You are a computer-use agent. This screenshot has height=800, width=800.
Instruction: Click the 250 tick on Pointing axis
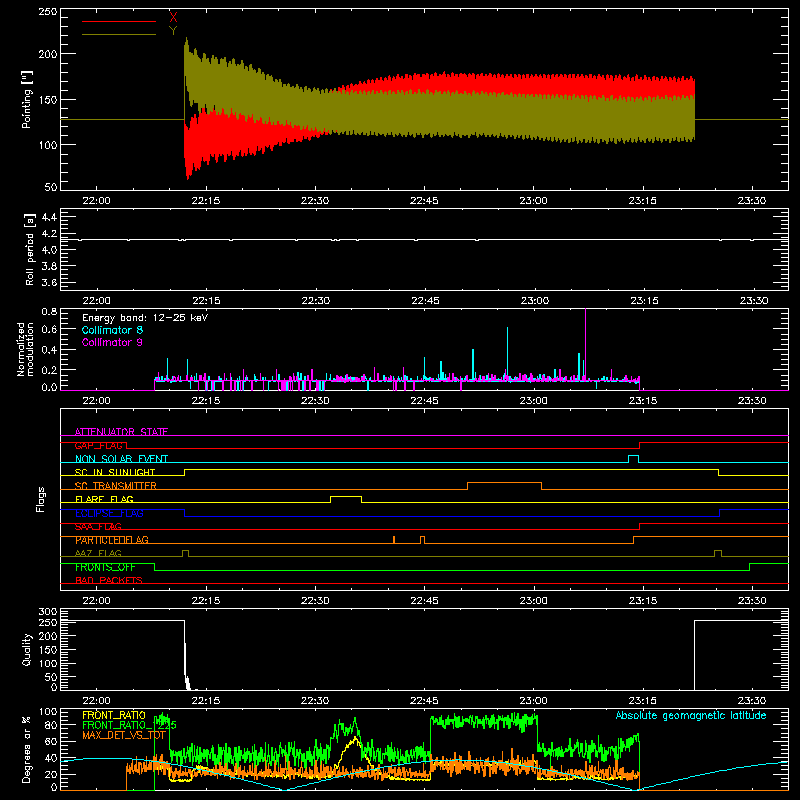tap(47, 12)
